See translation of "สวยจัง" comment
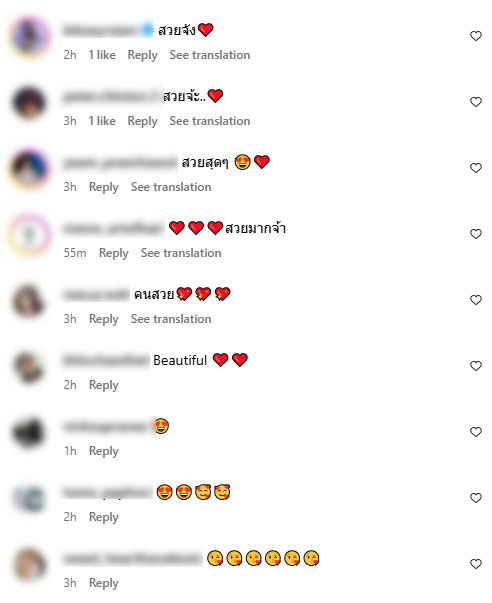Viewport: 492px width, 603px height. point(210,55)
